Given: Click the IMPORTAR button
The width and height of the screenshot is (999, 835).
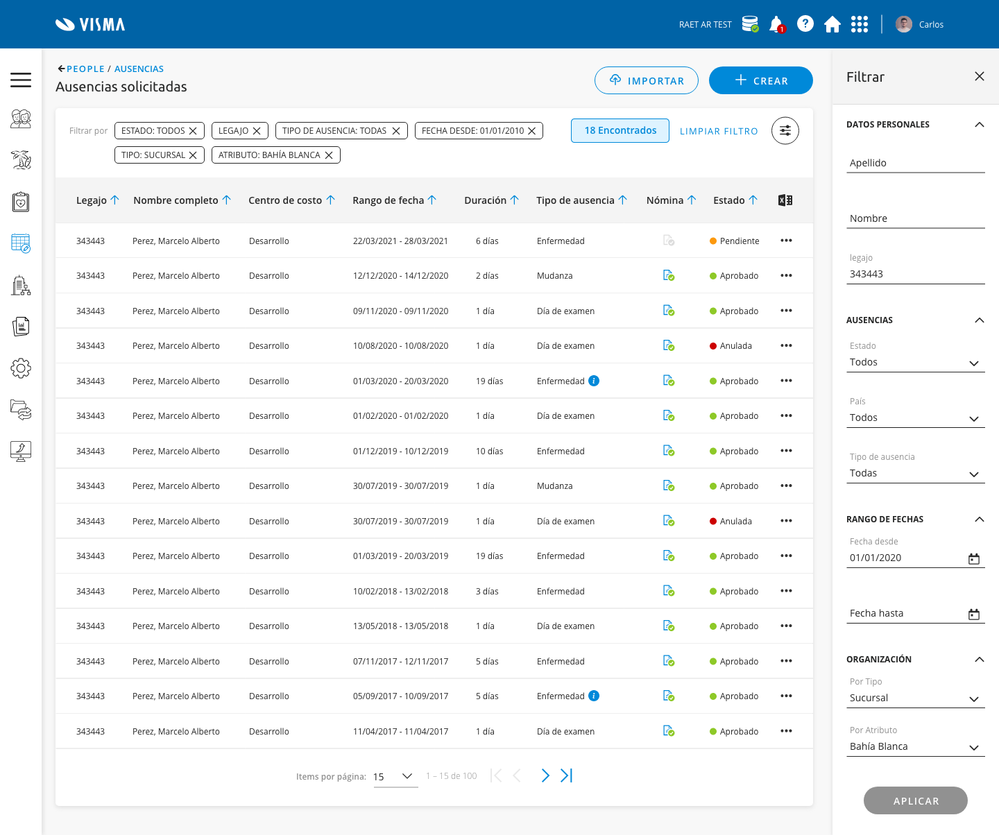Looking at the screenshot, I should [646, 80].
